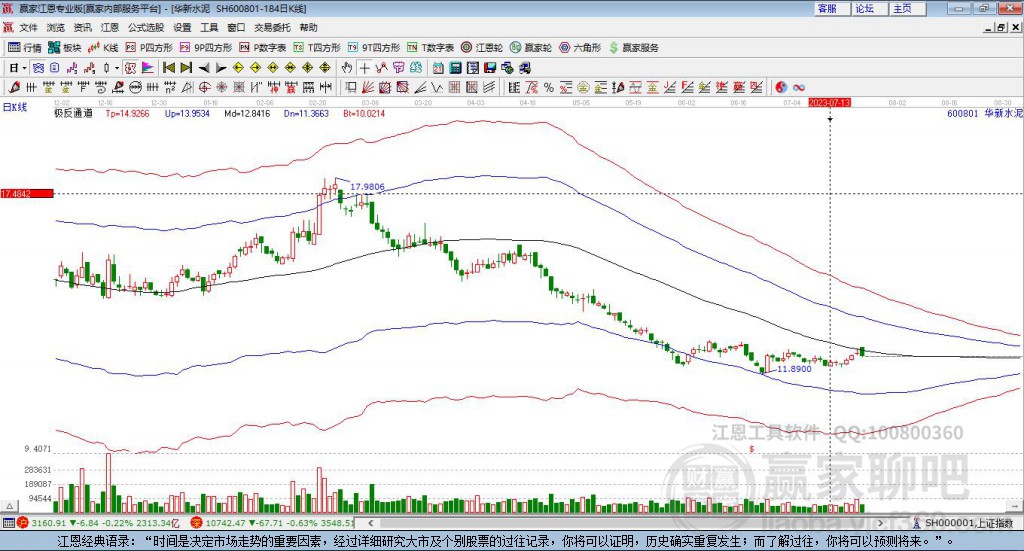Select the hand pan tool
Image resolution: width=1024 pixels, height=551 pixels.
pos(346,68)
